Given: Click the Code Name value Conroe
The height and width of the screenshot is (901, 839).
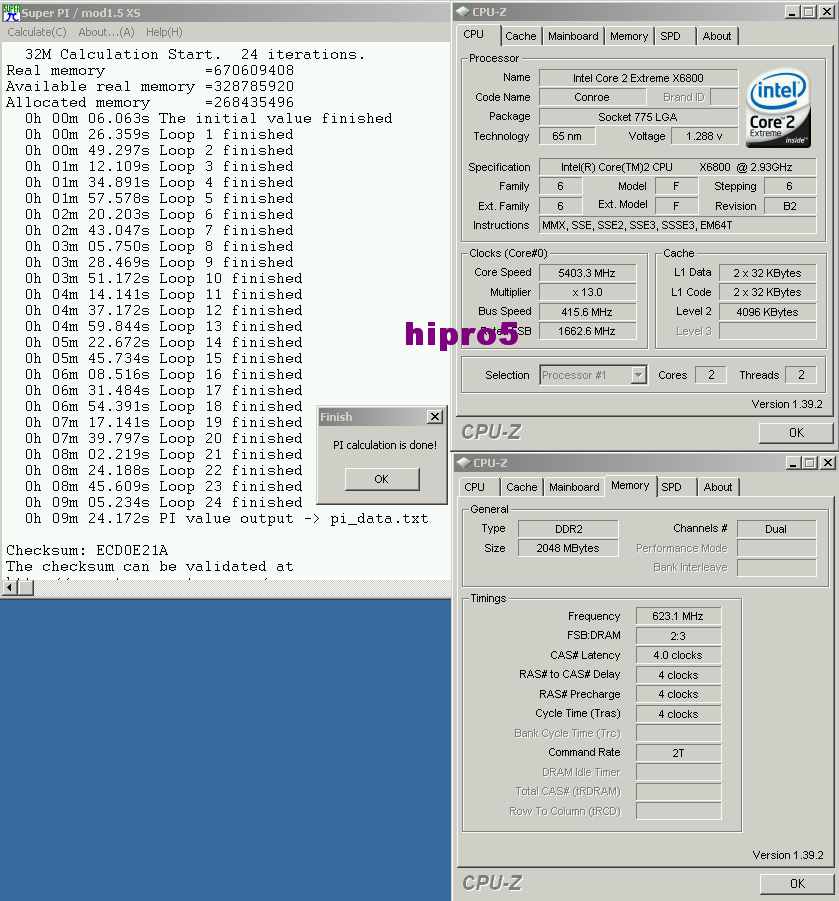Looking at the screenshot, I should (591, 97).
